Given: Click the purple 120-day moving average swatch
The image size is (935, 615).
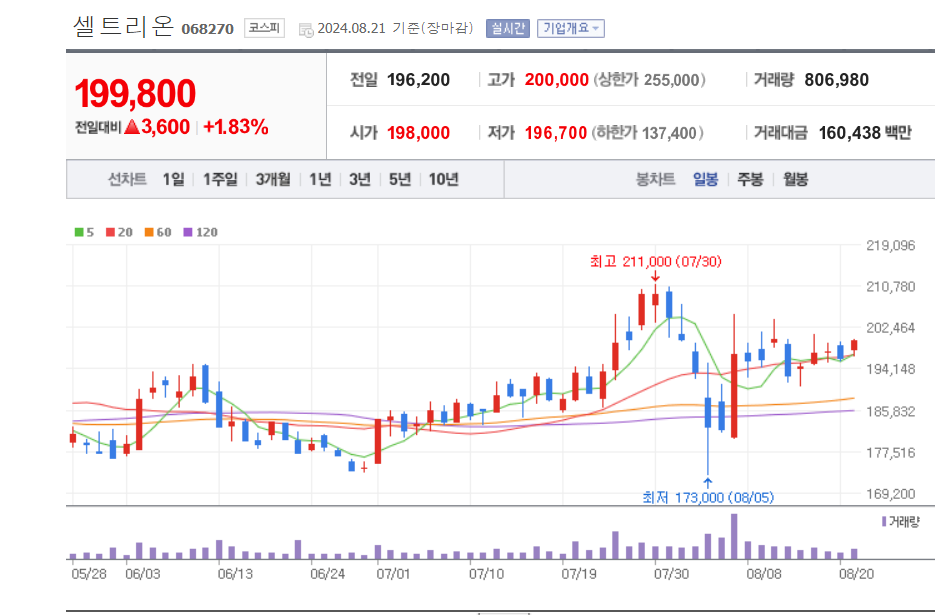Looking at the screenshot, I should click(x=188, y=232).
